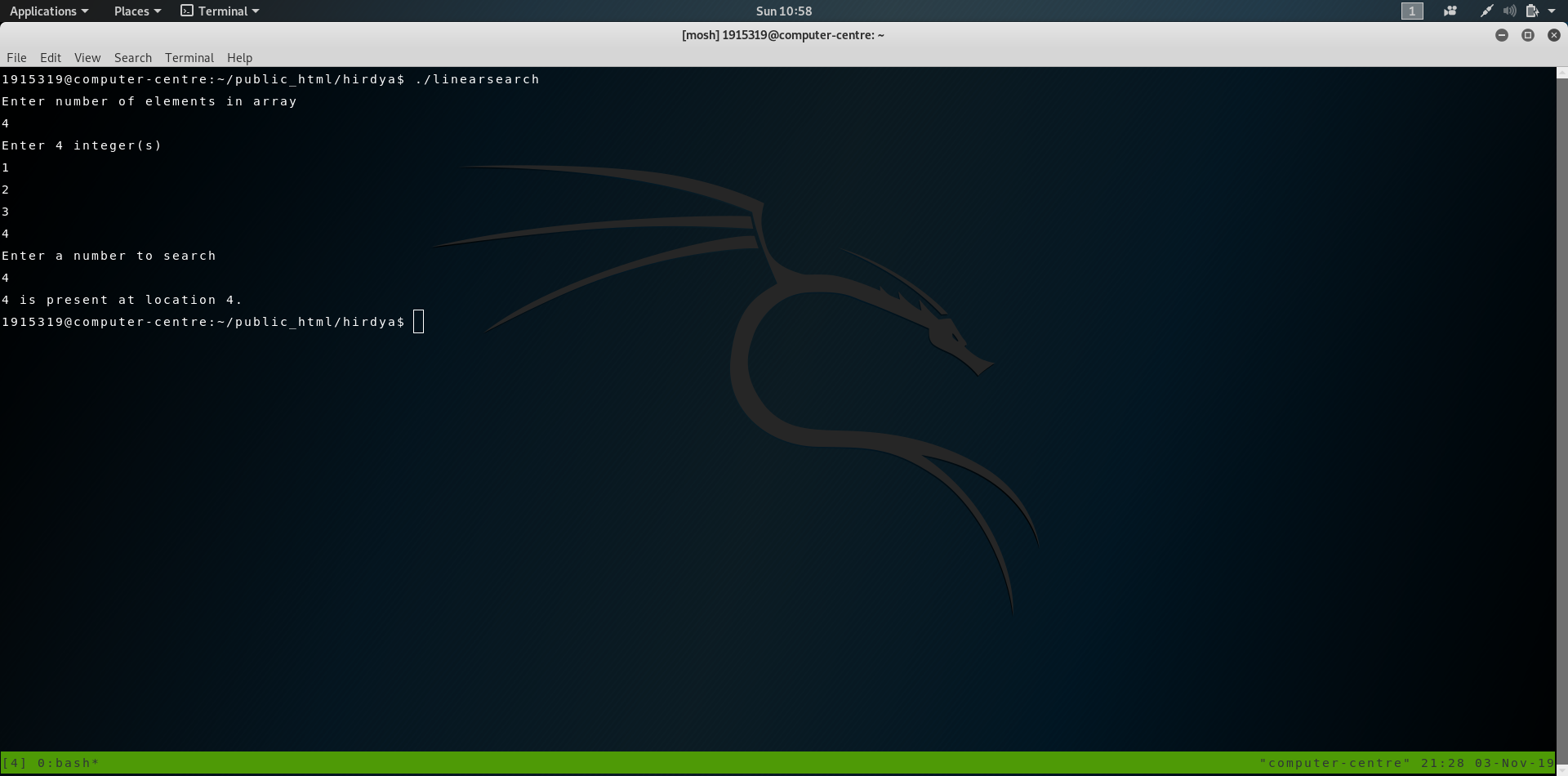Click '4 is present at location 4.' output
The image size is (1568, 776).
pyautogui.click(x=122, y=300)
